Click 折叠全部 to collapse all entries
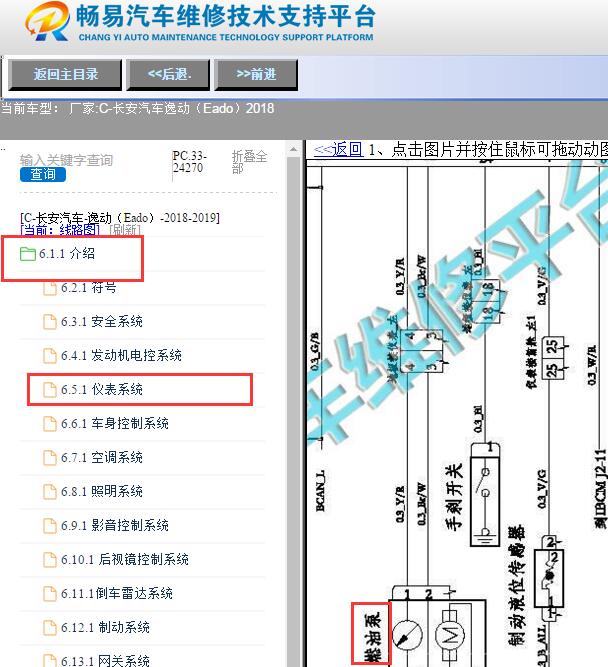608x667 pixels. click(249, 162)
